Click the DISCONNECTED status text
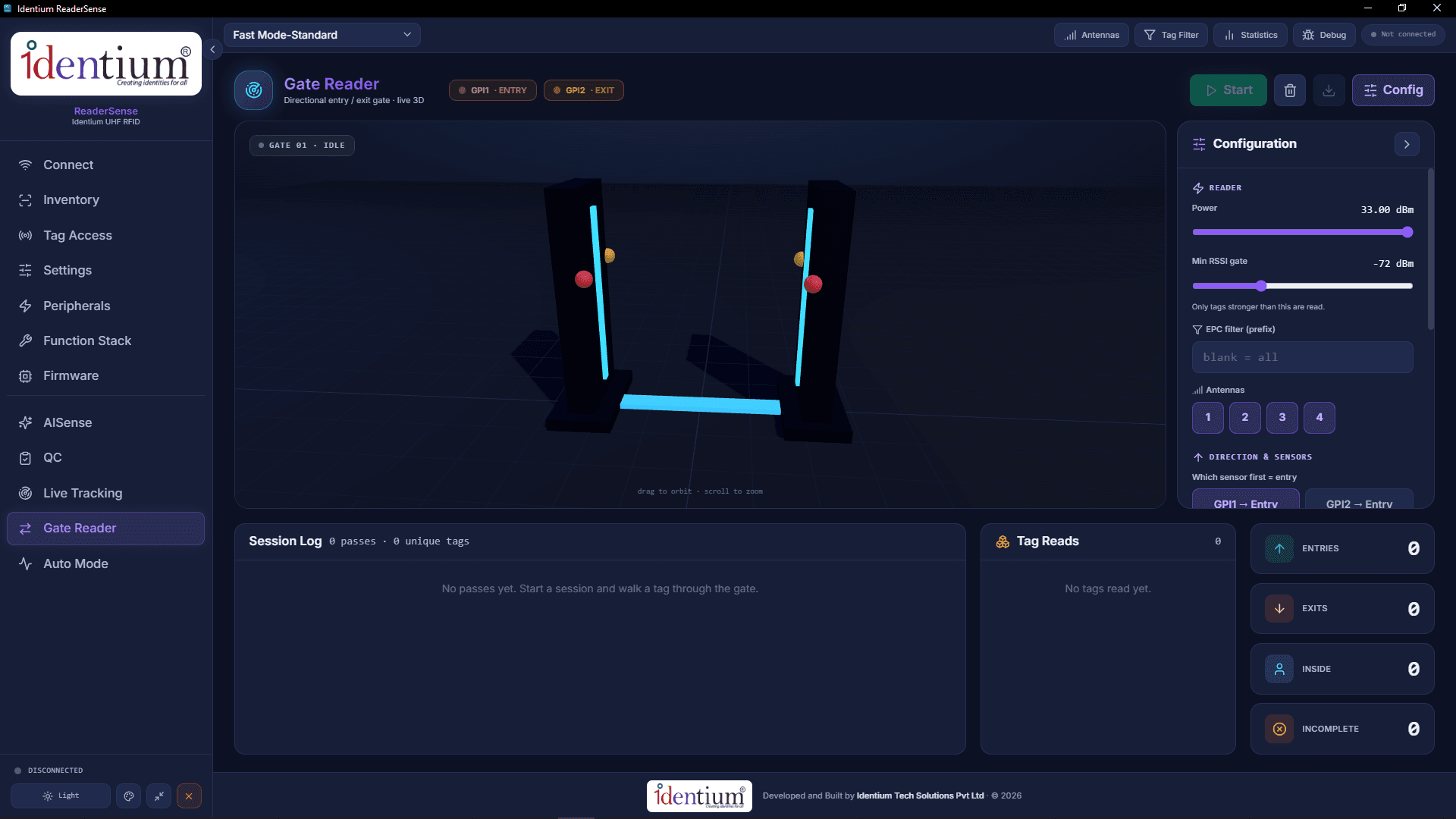 click(x=55, y=770)
